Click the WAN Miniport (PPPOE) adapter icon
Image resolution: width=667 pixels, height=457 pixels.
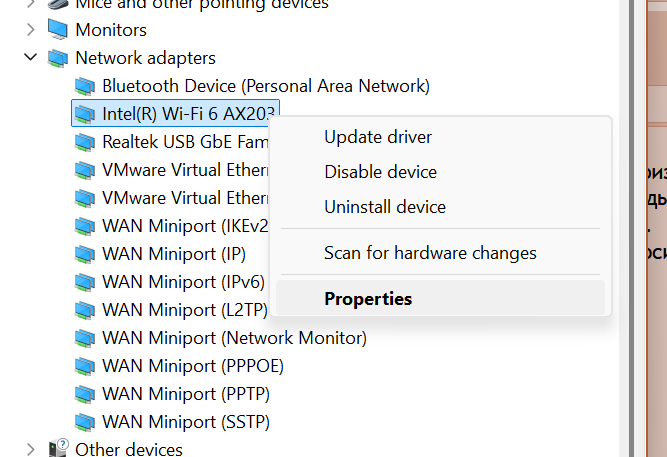coord(85,366)
